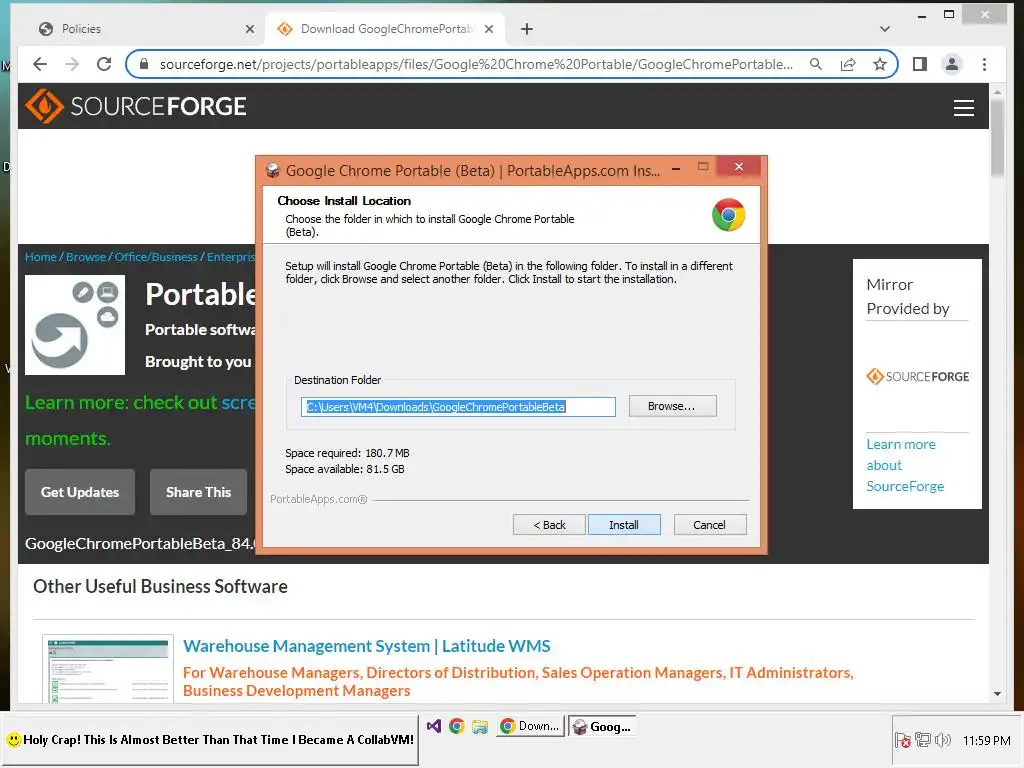Switch to Goog... installer taskbar button
This screenshot has width=1024, height=768.
coord(601,726)
